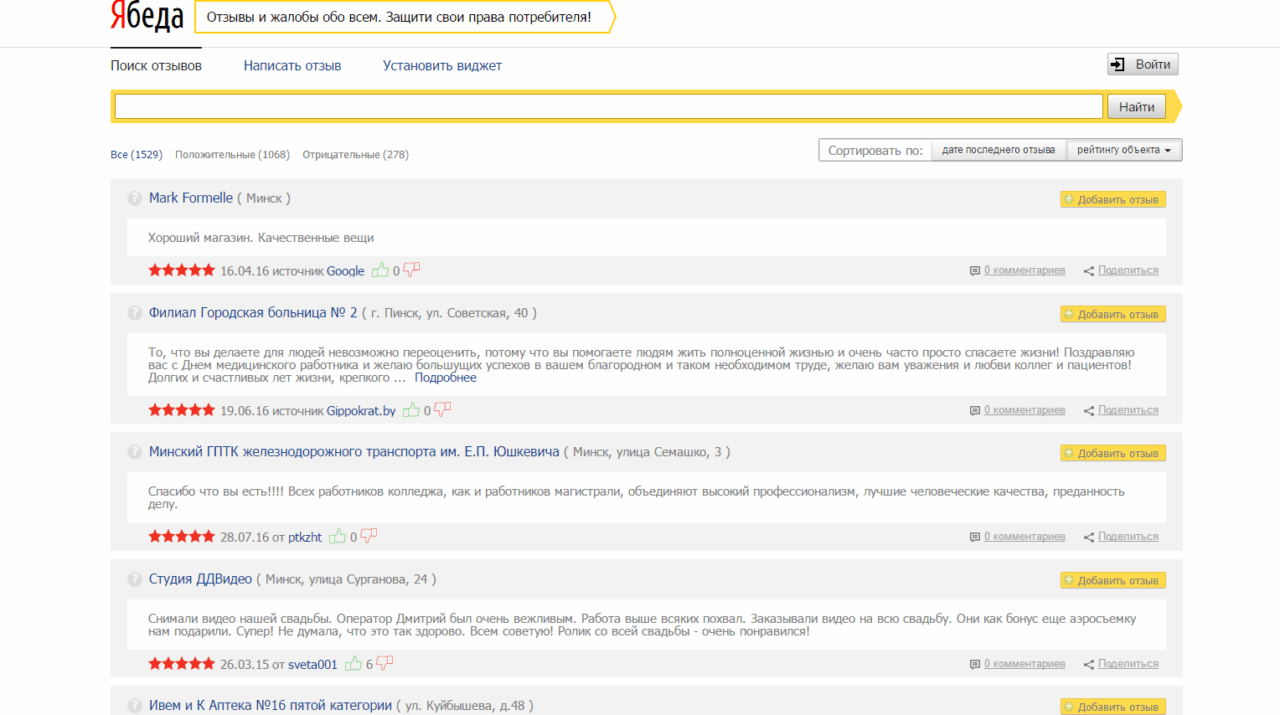Click the Ябеда logo

(x=147, y=17)
